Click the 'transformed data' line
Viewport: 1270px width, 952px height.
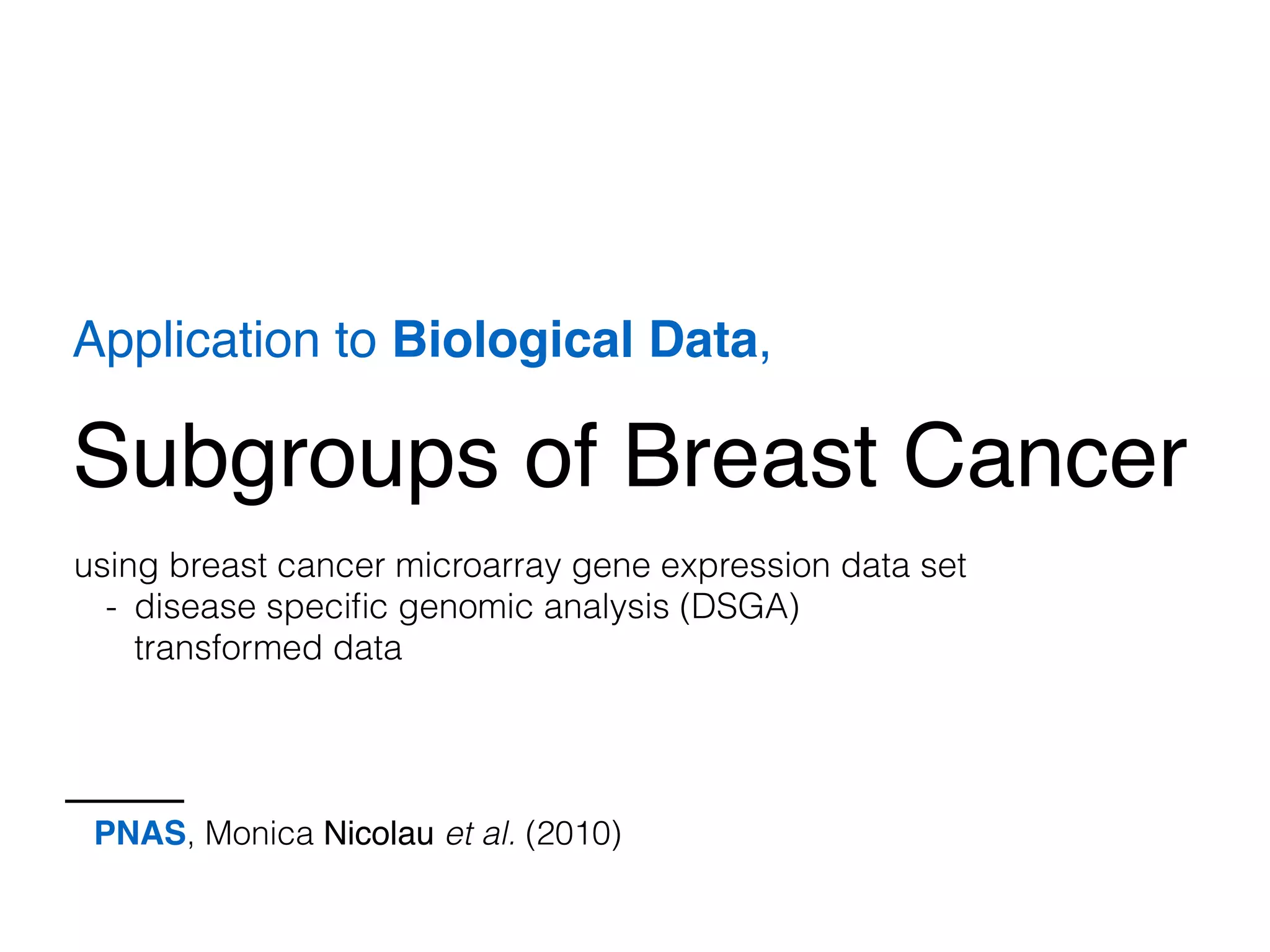tap(269, 648)
